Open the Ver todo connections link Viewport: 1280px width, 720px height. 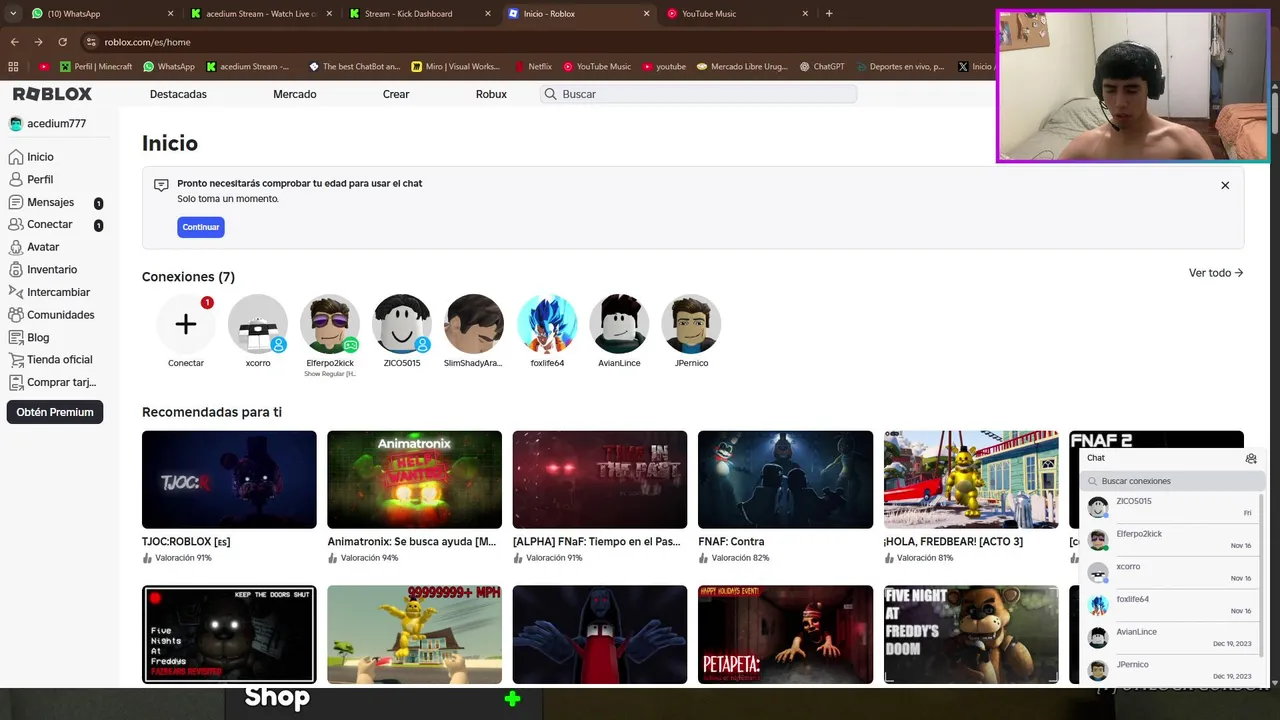[x=1216, y=273]
